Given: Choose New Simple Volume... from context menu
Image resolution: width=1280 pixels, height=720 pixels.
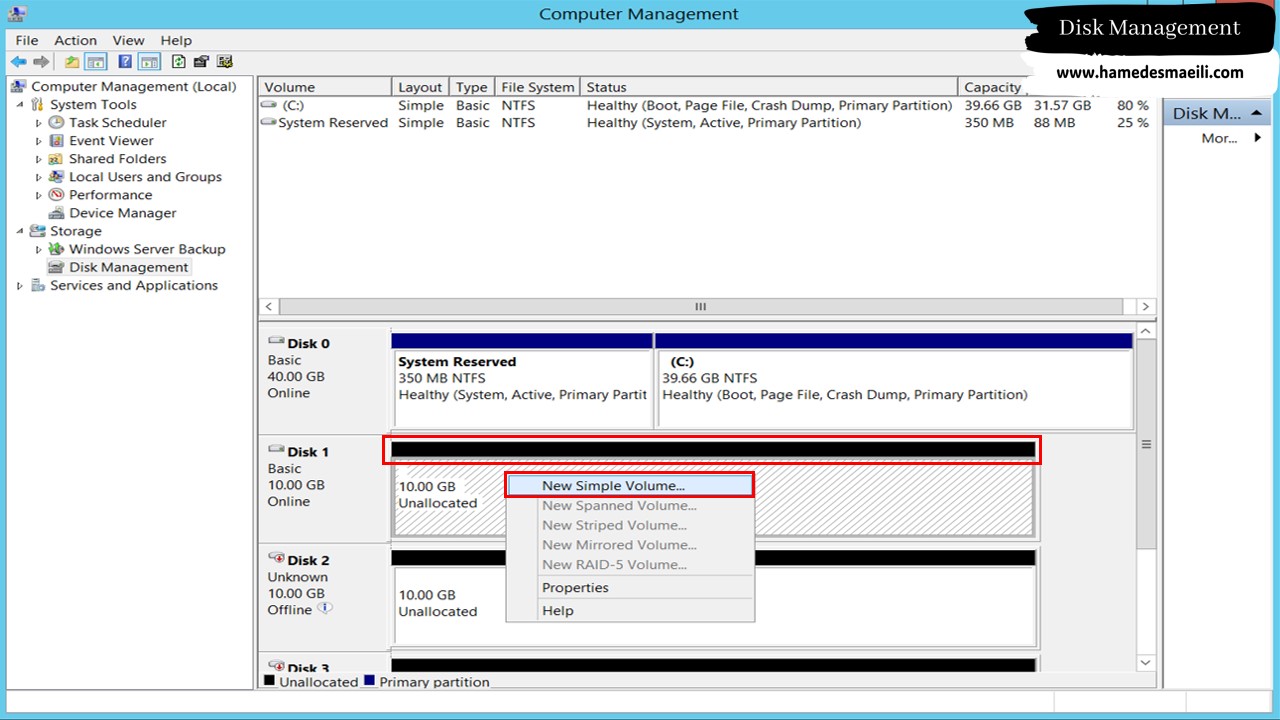Looking at the screenshot, I should pyautogui.click(x=630, y=486).
